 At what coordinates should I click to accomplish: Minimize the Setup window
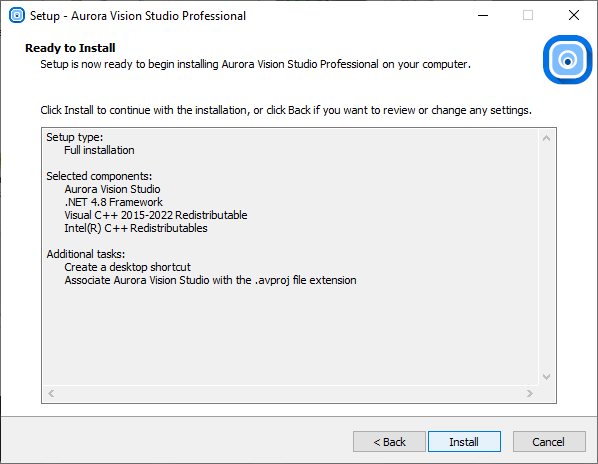coord(483,16)
